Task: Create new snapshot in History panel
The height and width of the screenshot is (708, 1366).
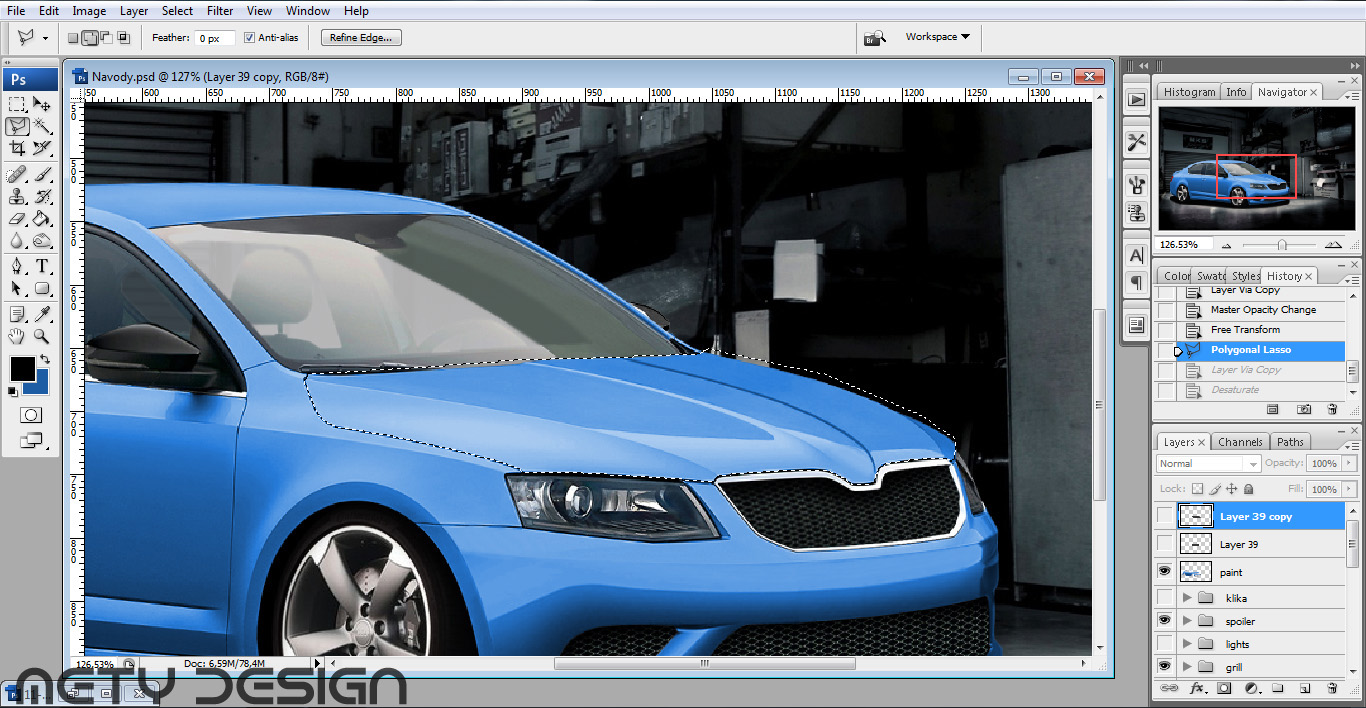Action: tap(1304, 410)
